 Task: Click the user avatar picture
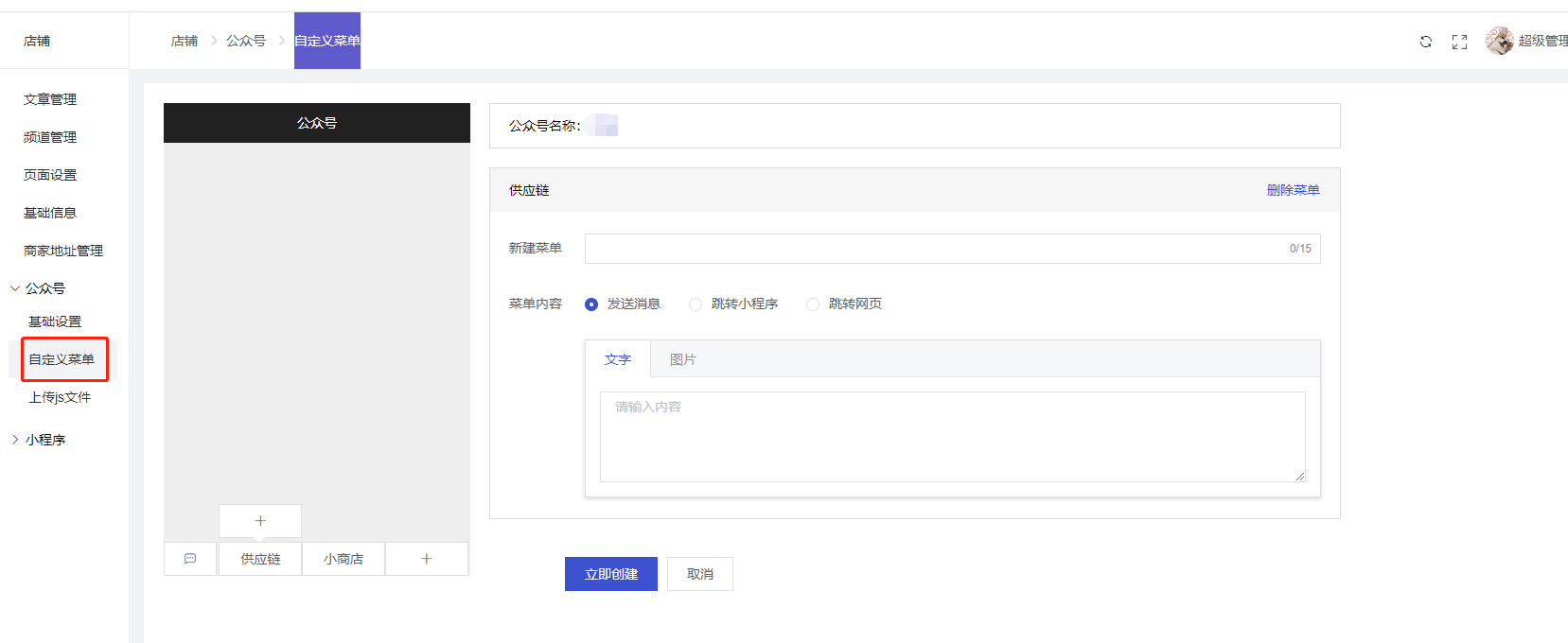click(1499, 41)
